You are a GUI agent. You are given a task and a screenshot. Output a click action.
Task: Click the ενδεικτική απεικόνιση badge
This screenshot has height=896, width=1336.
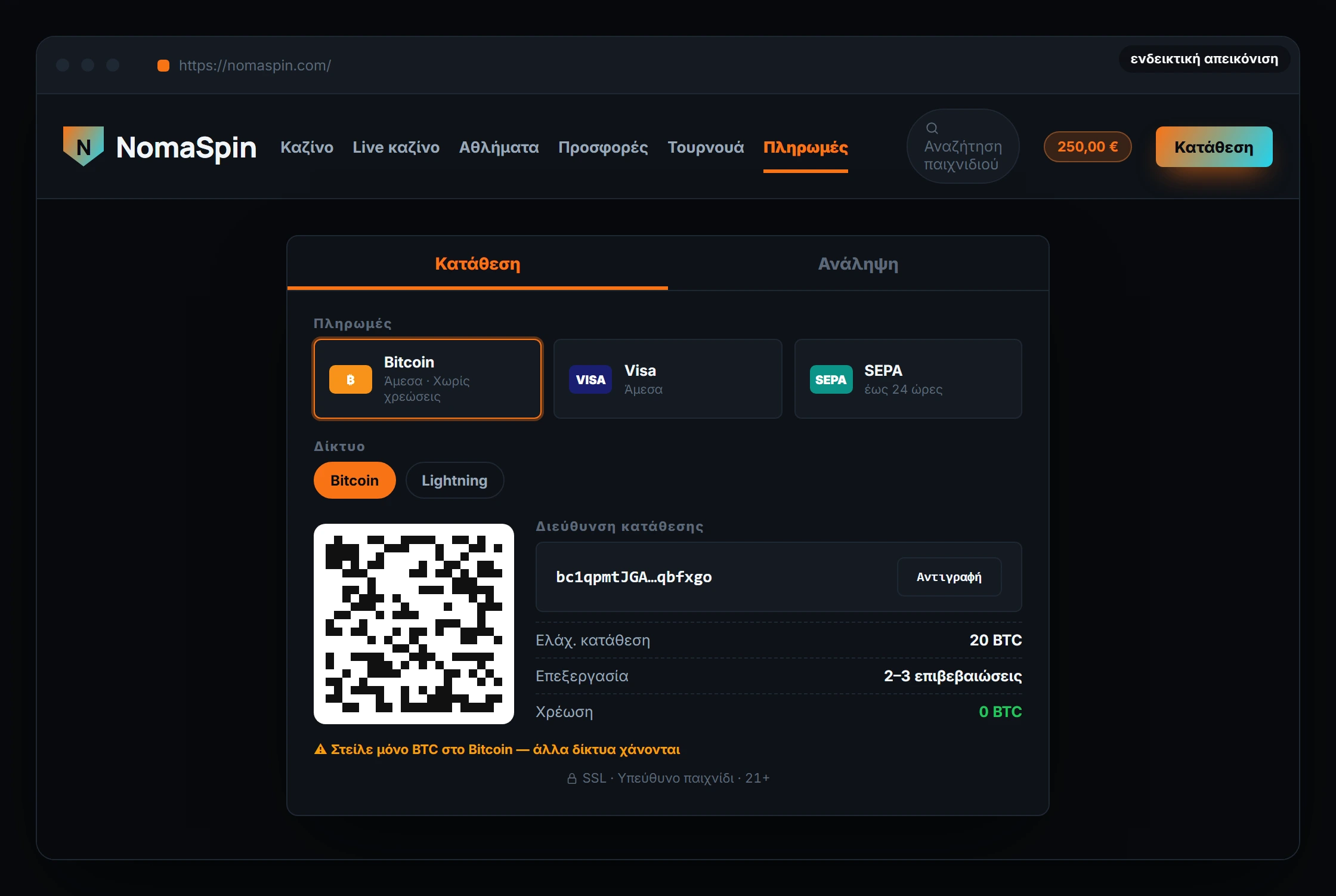1204,59
